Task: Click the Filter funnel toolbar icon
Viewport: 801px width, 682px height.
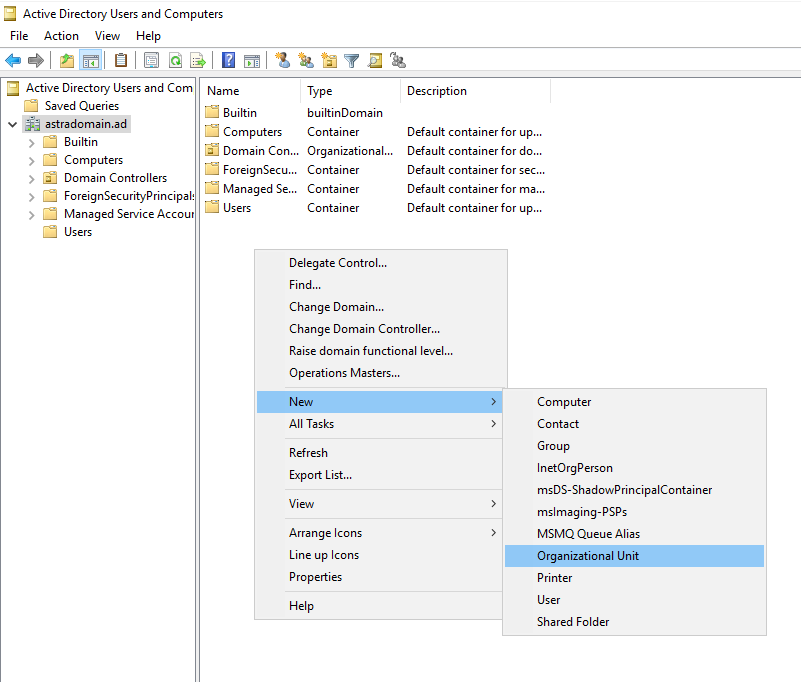Action: [351, 61]
